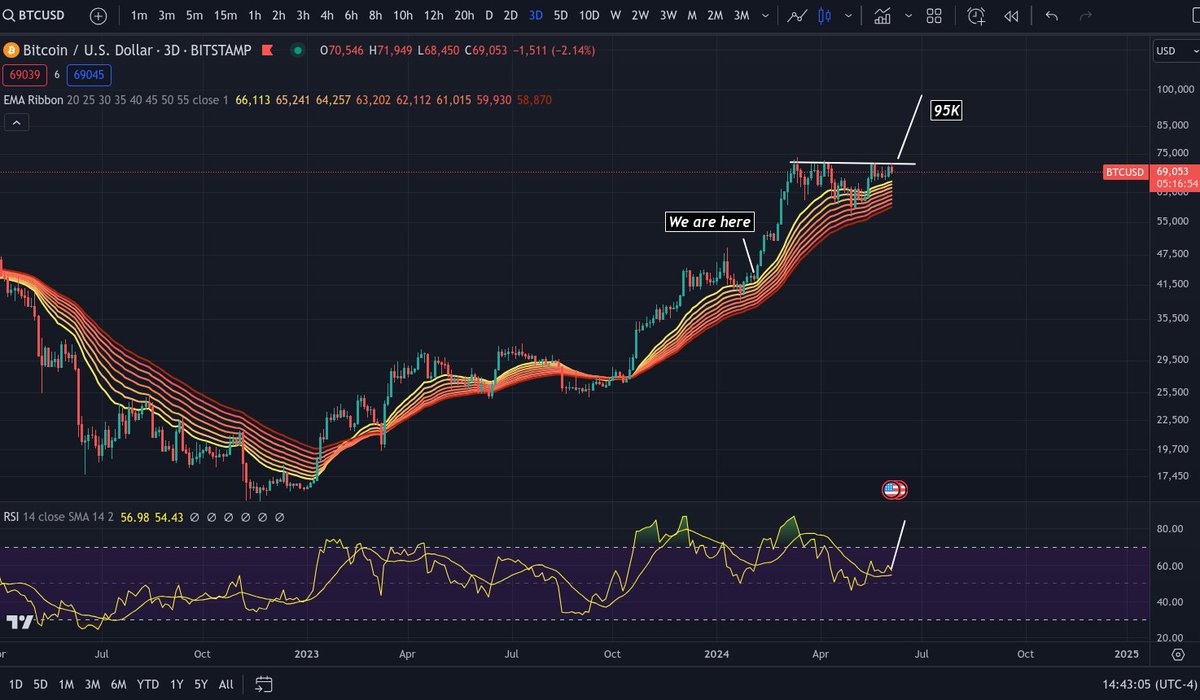This screenshot has width=1200, height=700.
Task: Click the green market status dot
Action: pos(297,49)
